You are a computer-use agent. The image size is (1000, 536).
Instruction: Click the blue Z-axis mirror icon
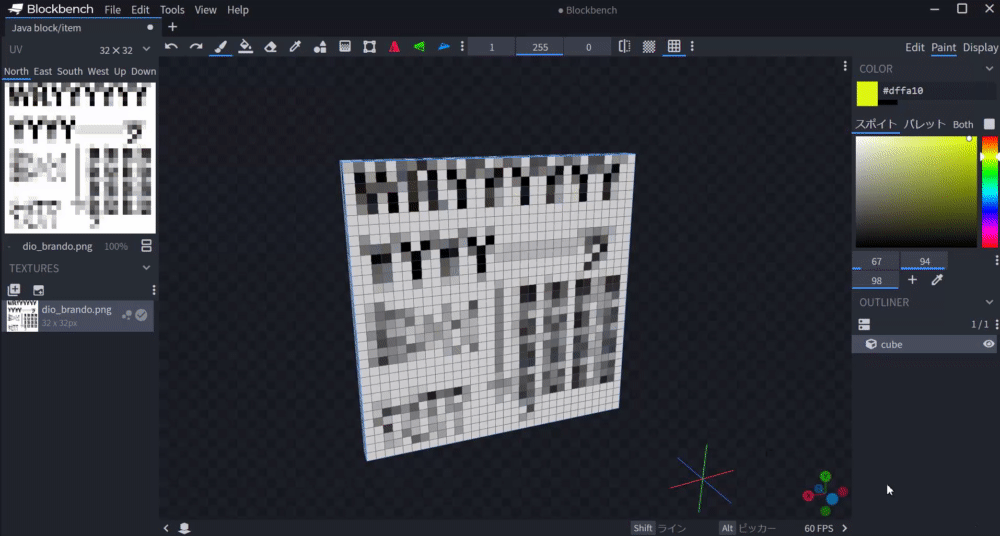point(444,47)
